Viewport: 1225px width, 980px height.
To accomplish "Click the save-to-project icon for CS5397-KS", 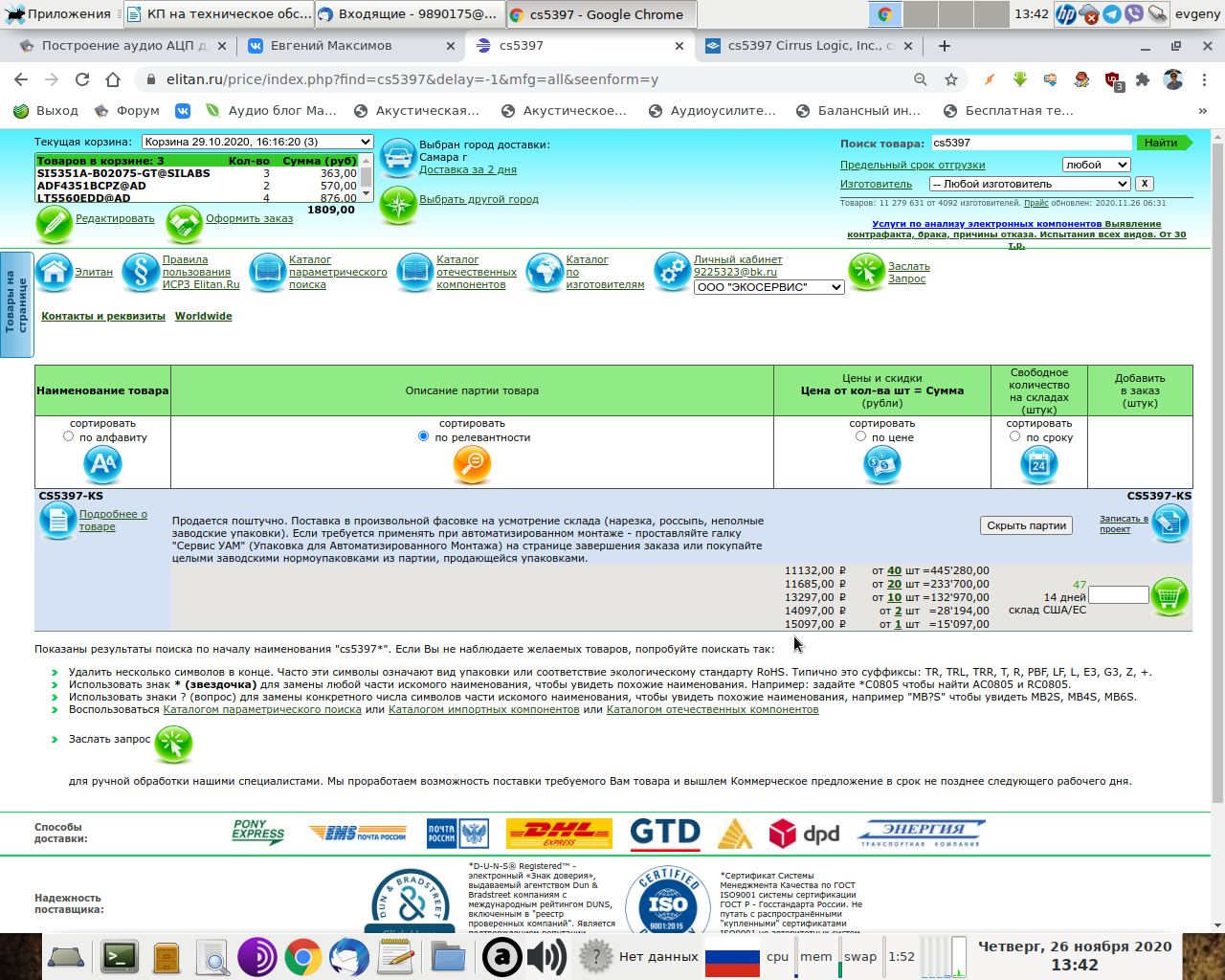I will 1169,523.
